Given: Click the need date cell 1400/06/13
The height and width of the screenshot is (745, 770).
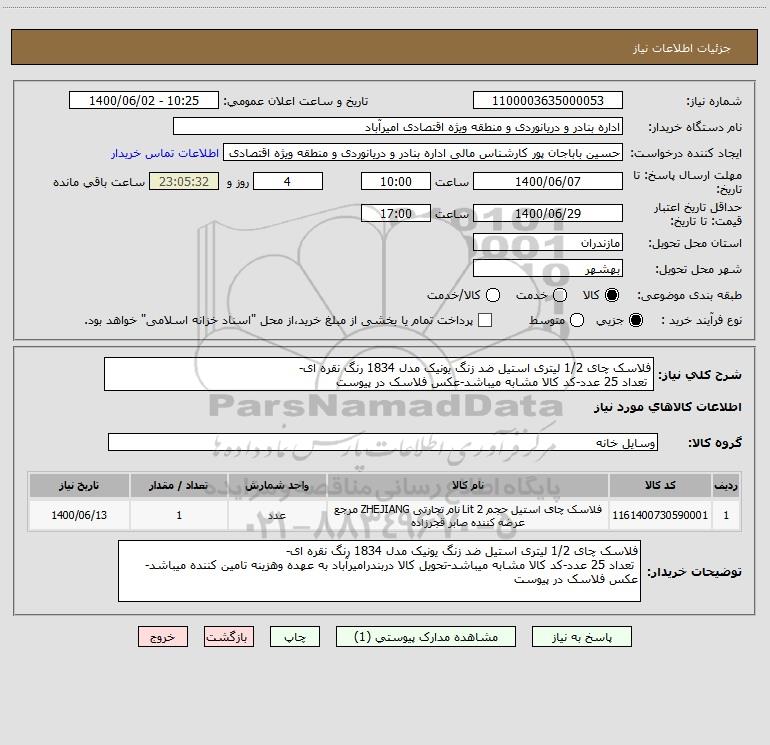Looking at the screenshot, I should [79, 515].
